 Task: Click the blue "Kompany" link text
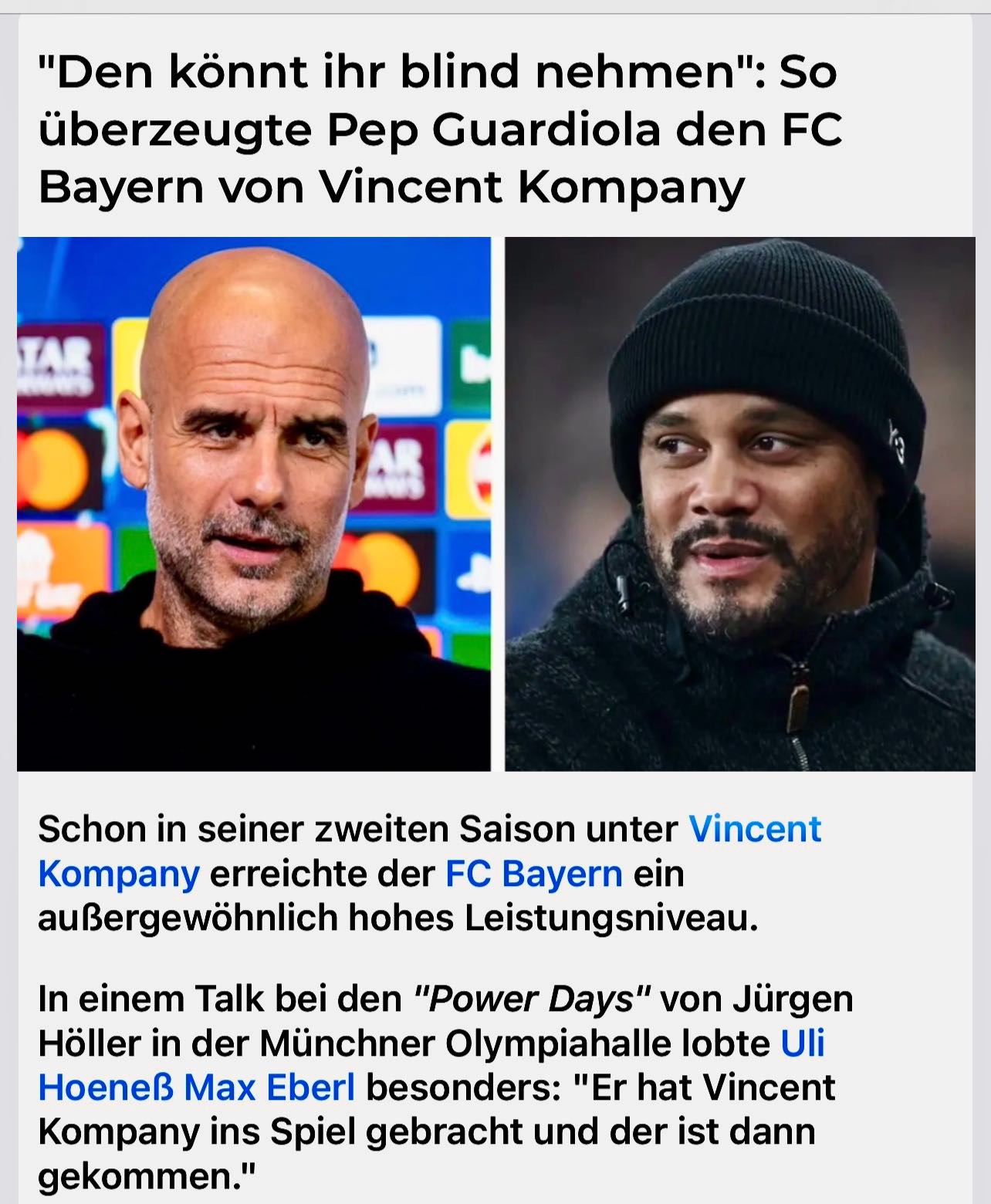[x=119, y=874]
